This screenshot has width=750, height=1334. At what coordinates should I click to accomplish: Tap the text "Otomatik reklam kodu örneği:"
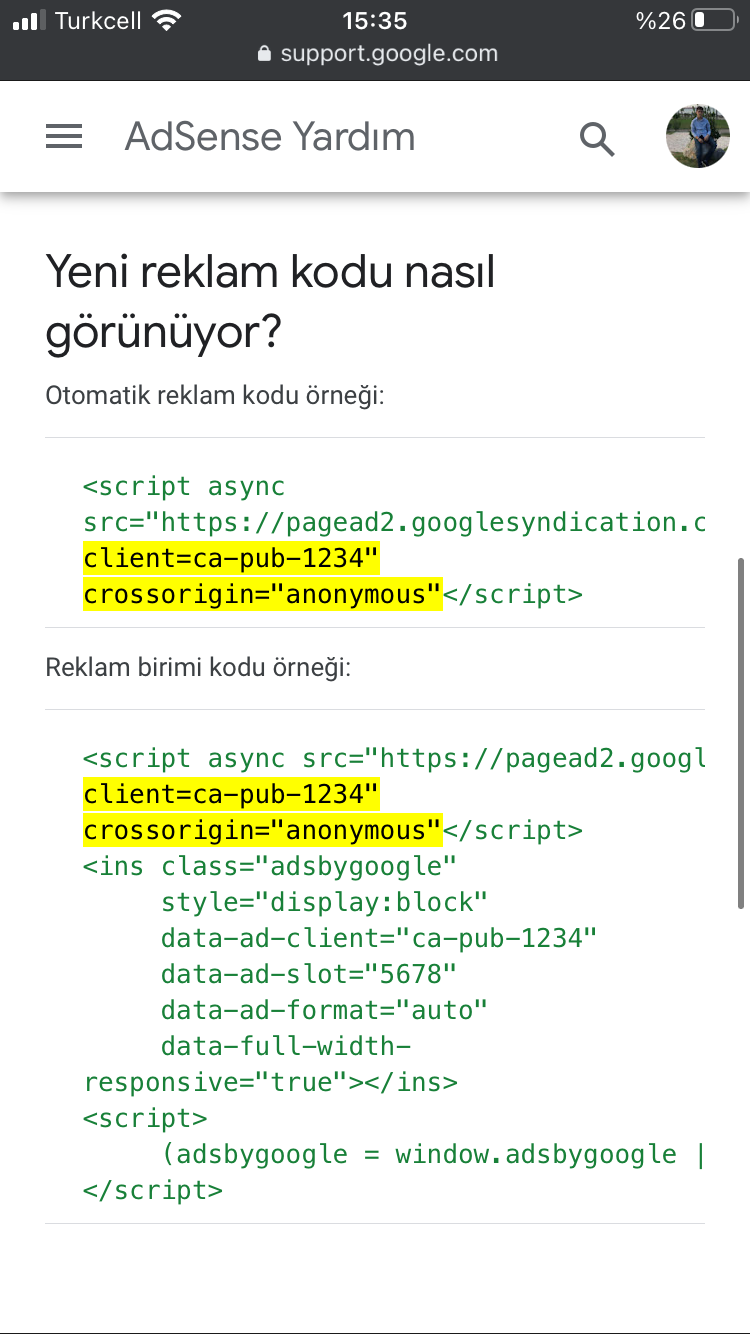[215, 395]
